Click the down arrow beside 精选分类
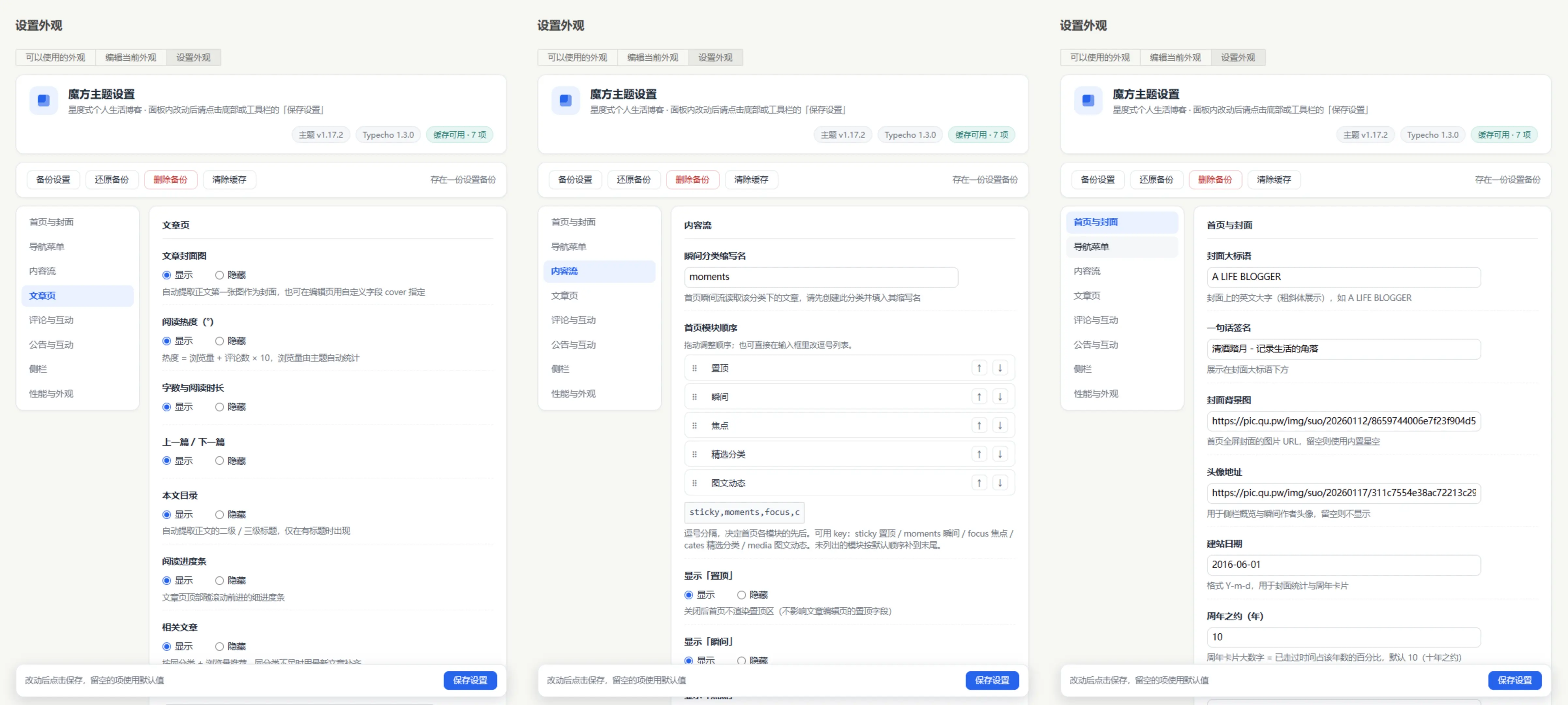This screenshot has width=1568, height=705. (x=999, y=454)
